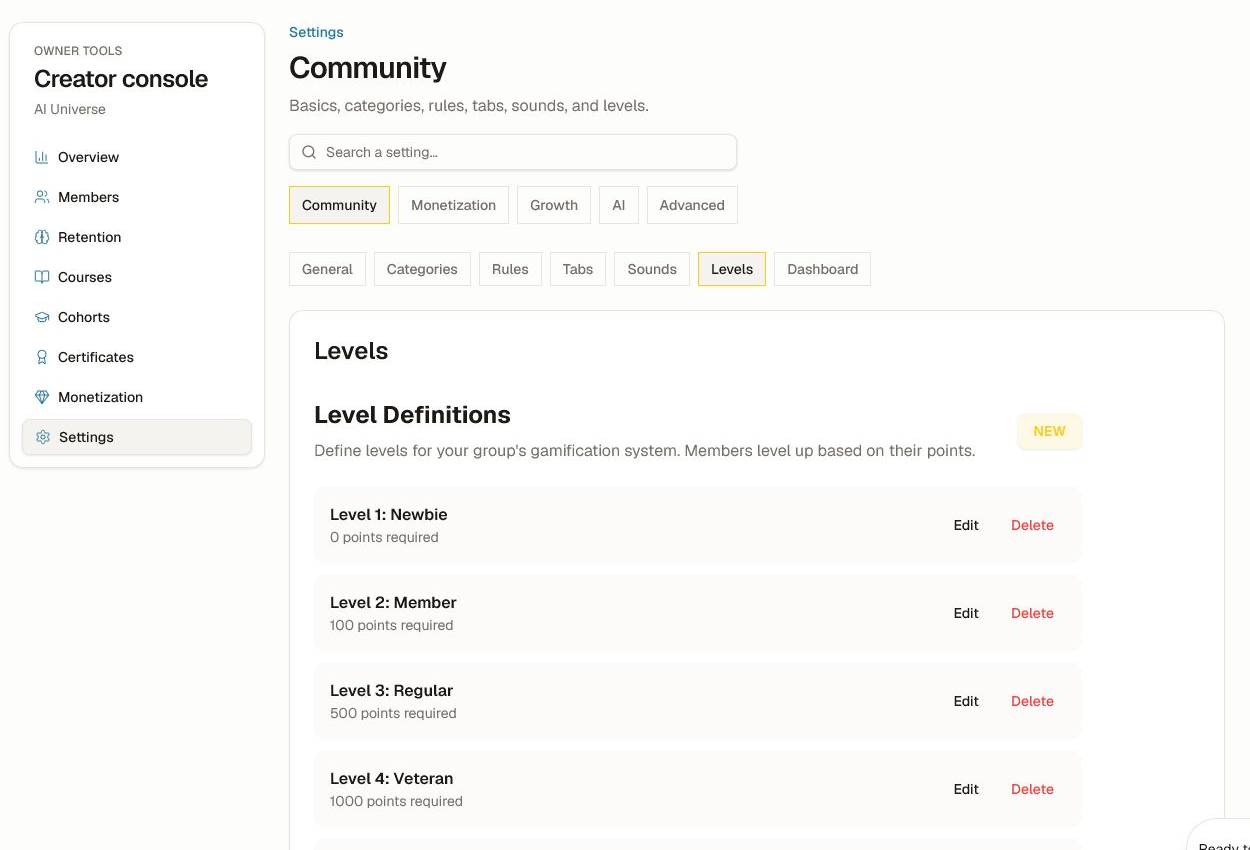Open Courses in the sidebar
The width and height of the screenshot is (1250, 850).
click(x=137, y=277)
